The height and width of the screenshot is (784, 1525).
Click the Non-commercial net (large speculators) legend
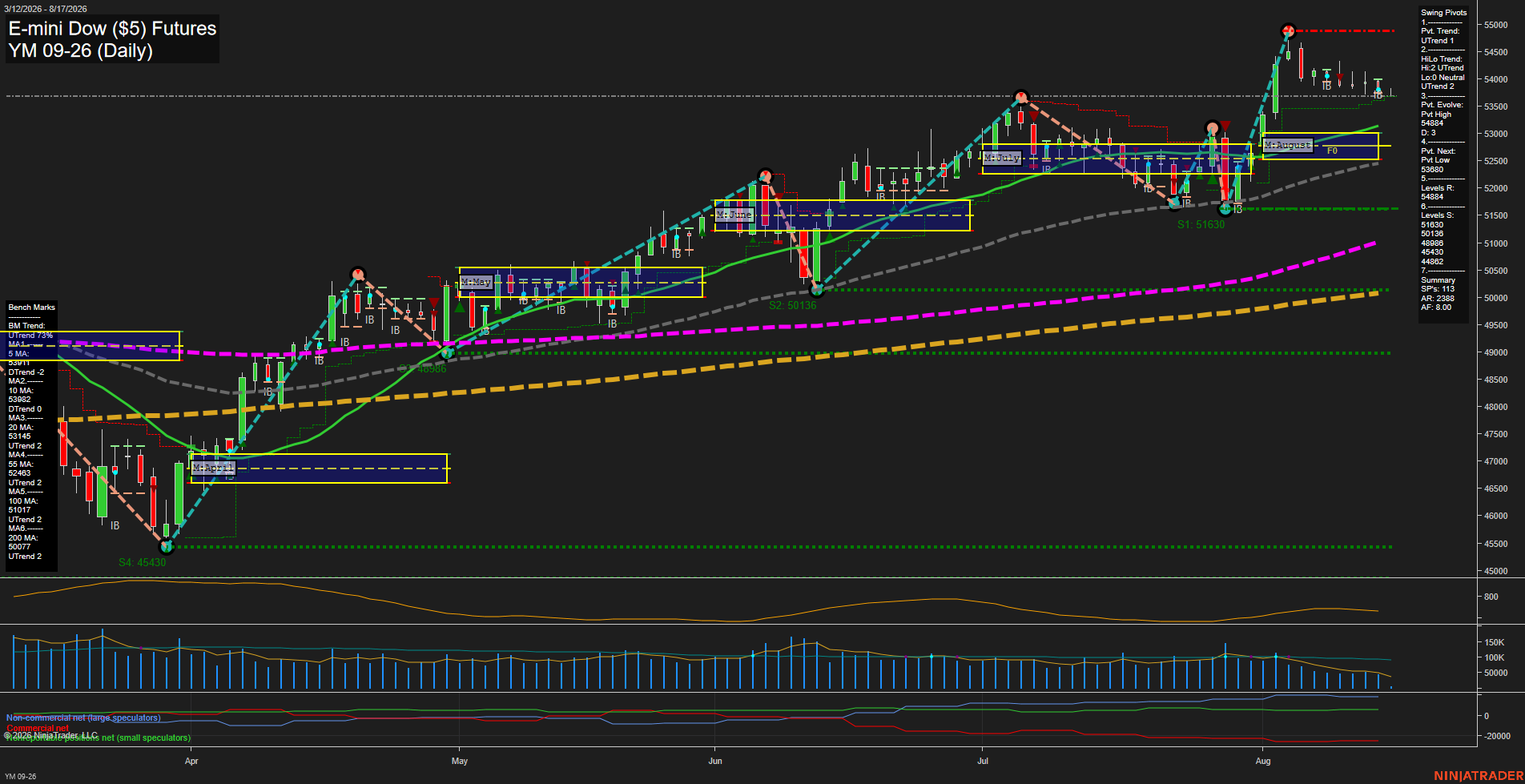[83, 718]
